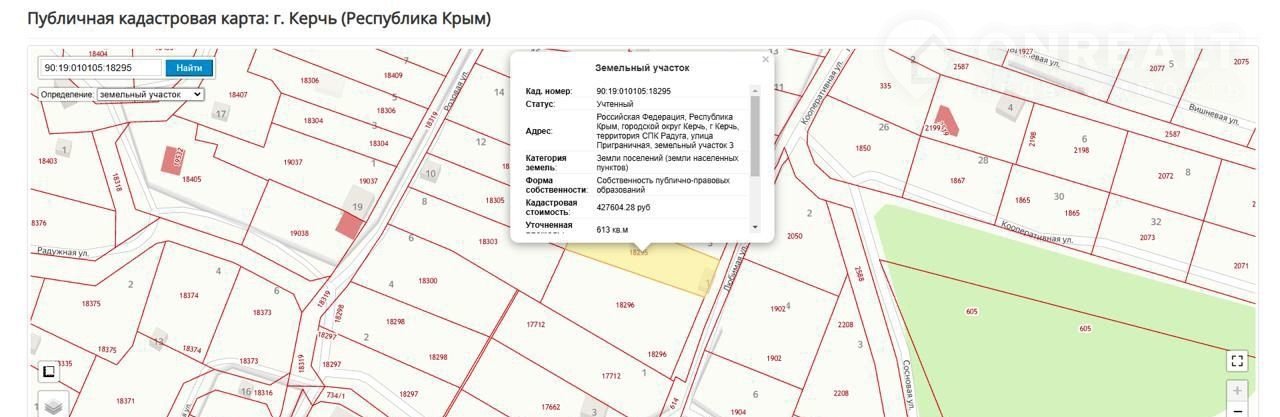Click the Найти search button
The height and width of the screenshot is (417, 1280).
189,68
